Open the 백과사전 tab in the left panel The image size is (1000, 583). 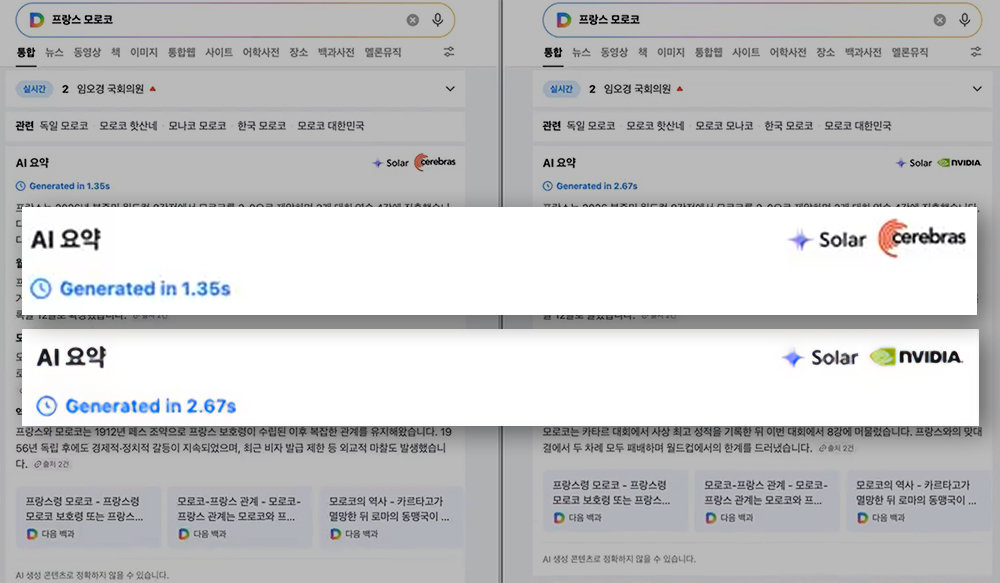tap(336, 52)
